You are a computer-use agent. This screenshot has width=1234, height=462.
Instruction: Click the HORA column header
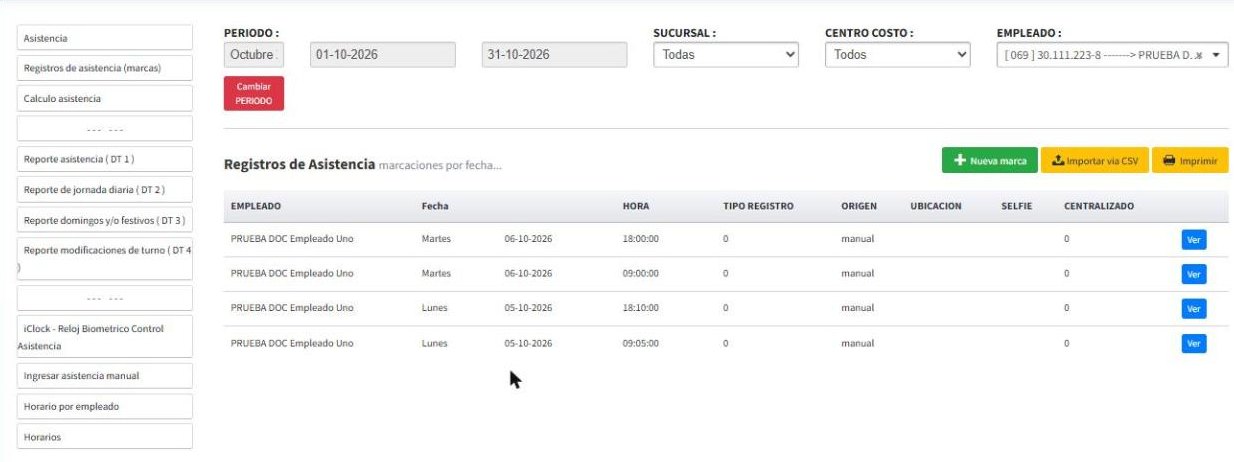point(636,206)
